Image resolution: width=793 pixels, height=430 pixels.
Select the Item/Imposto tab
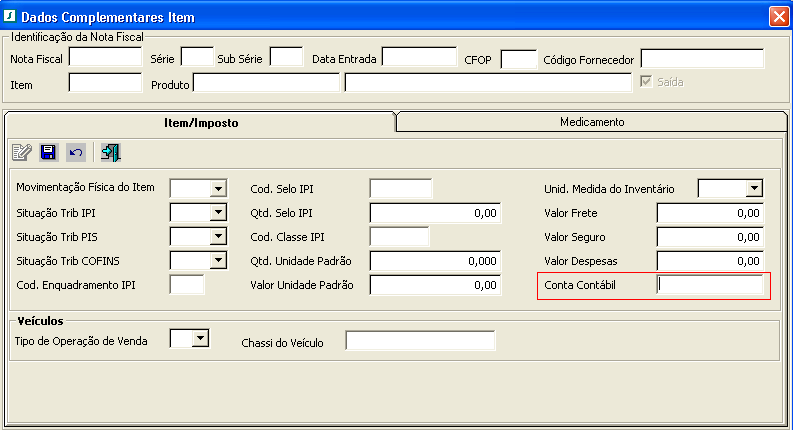click(200, 122)
